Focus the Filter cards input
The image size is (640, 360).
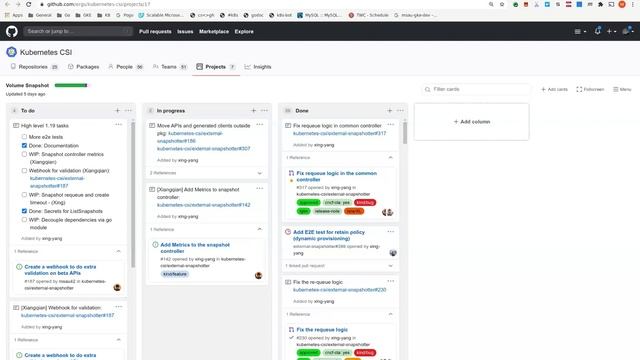click(x=476, y=89)
